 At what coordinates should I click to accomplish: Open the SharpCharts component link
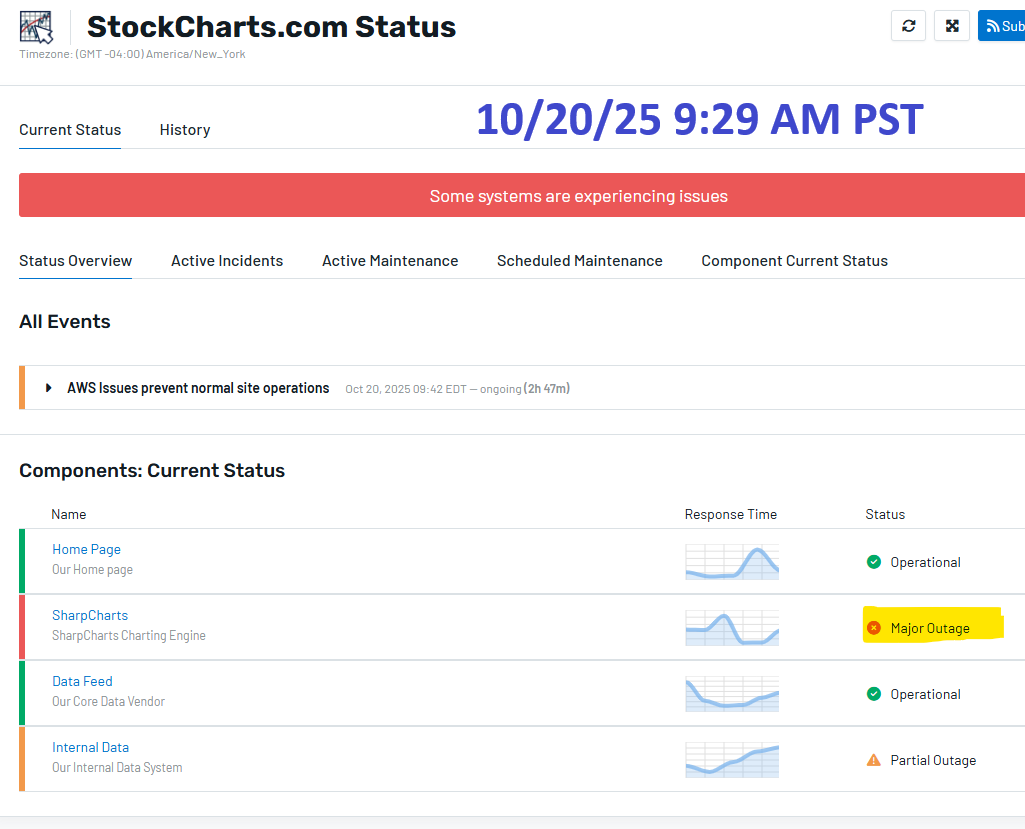point(90,615)
